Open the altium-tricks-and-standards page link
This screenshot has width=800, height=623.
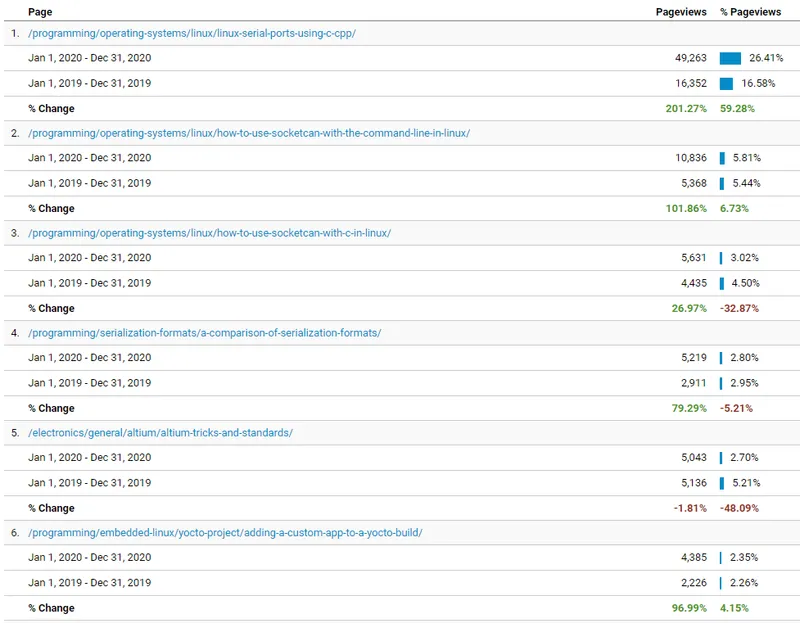[x=160, y=433]
